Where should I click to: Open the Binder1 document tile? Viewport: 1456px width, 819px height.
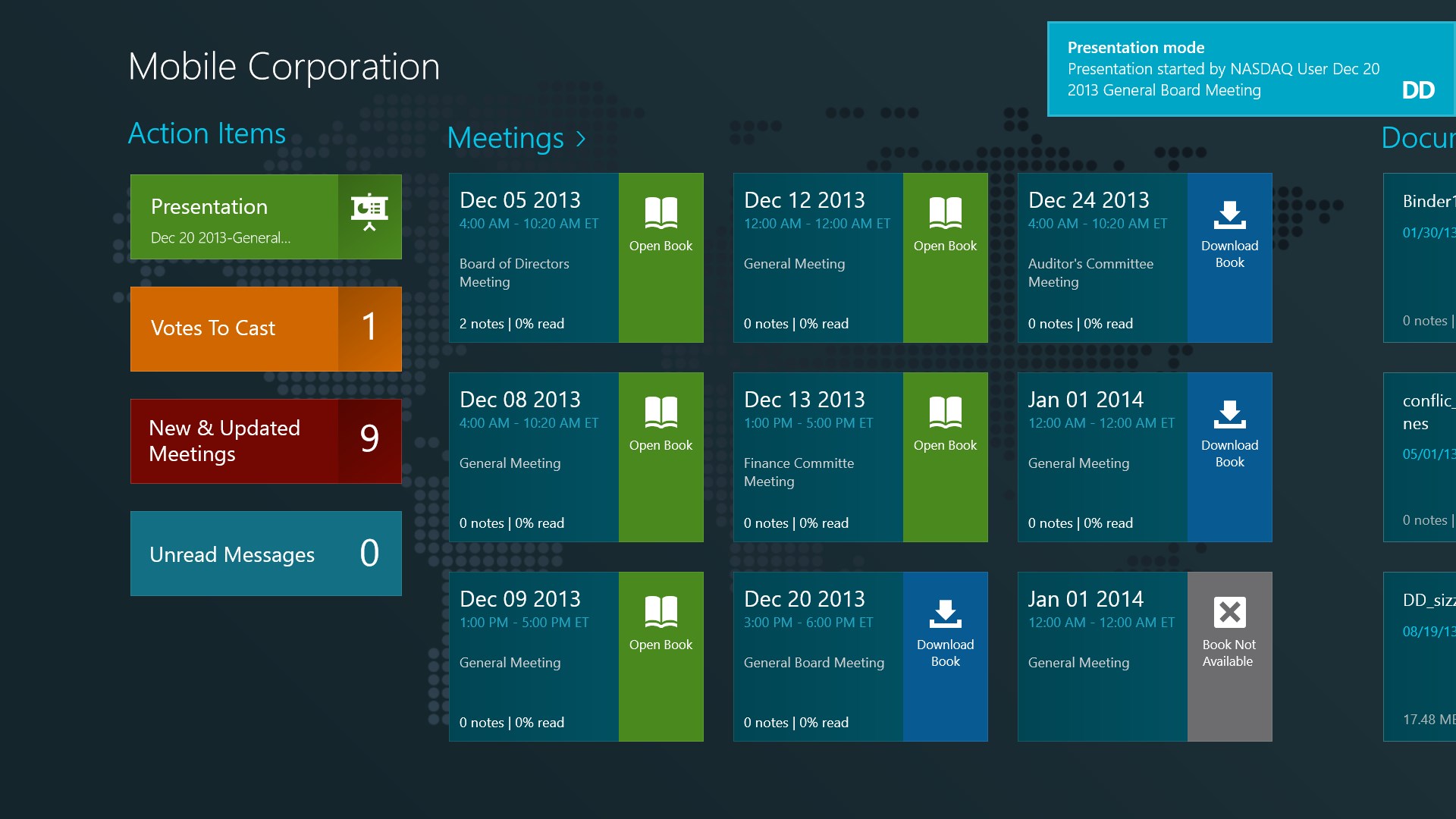coord(1426,258)
